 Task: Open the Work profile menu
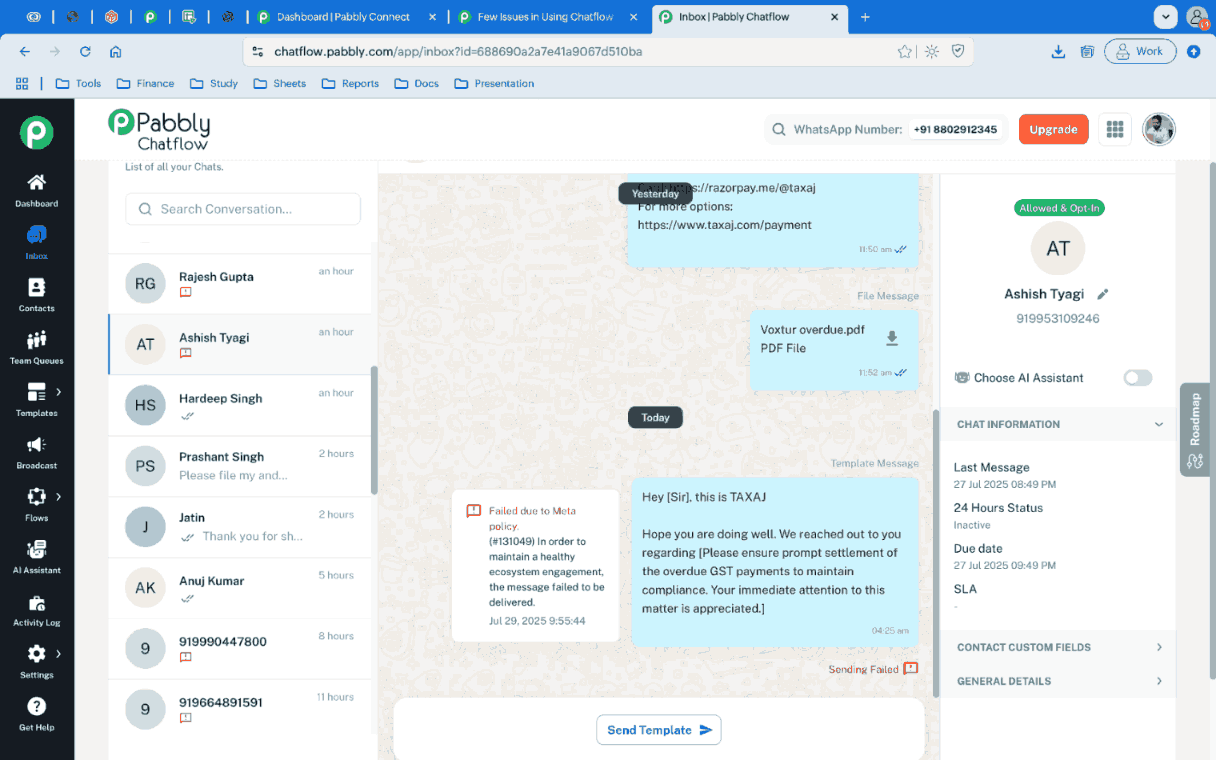(x=1140, y=51)
